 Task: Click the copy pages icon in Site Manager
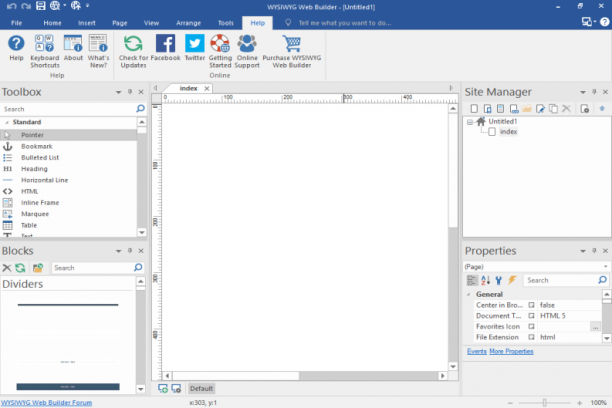click(553, 109)
